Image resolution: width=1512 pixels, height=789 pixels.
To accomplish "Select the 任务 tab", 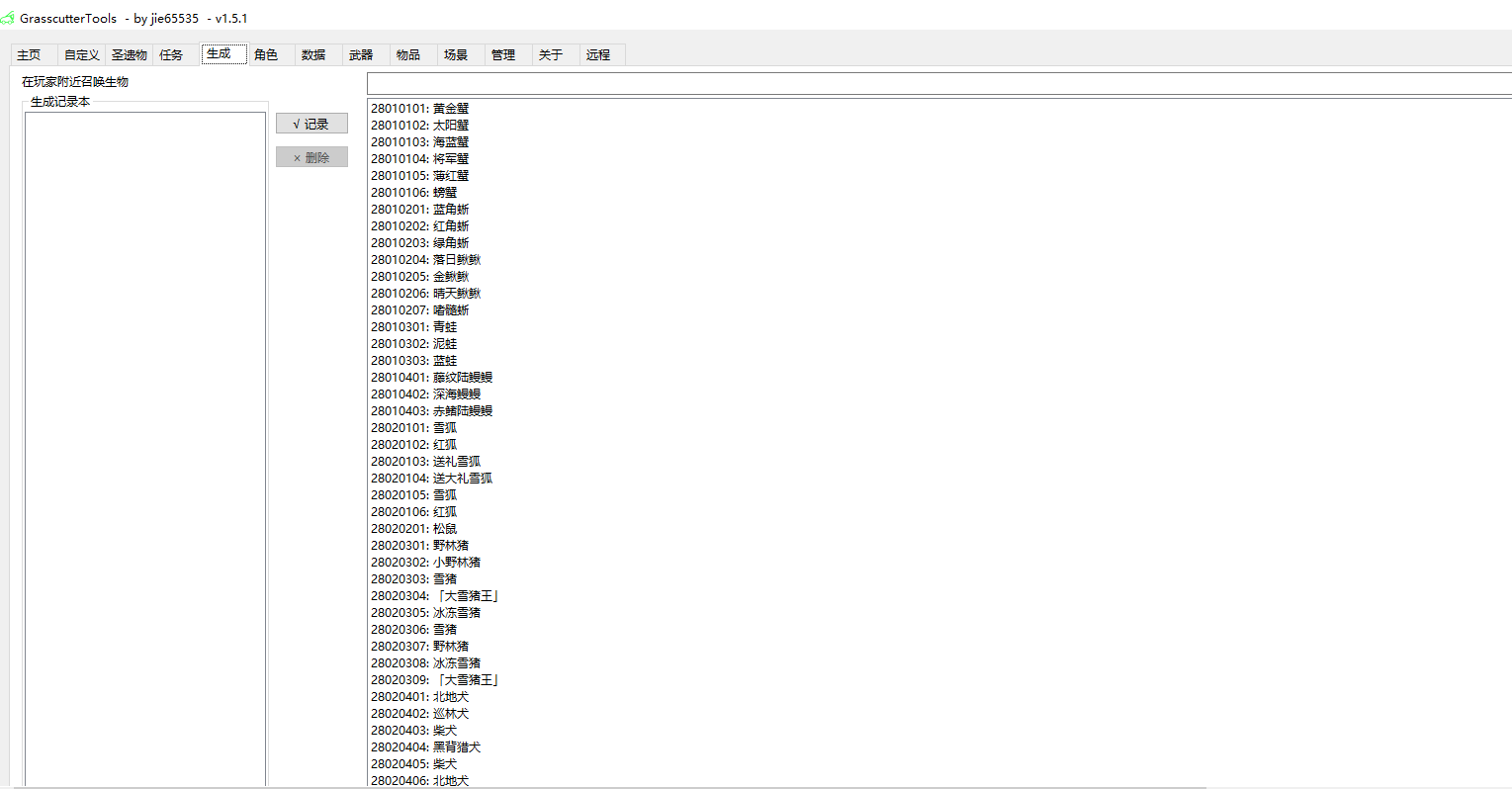I will 172,55.
